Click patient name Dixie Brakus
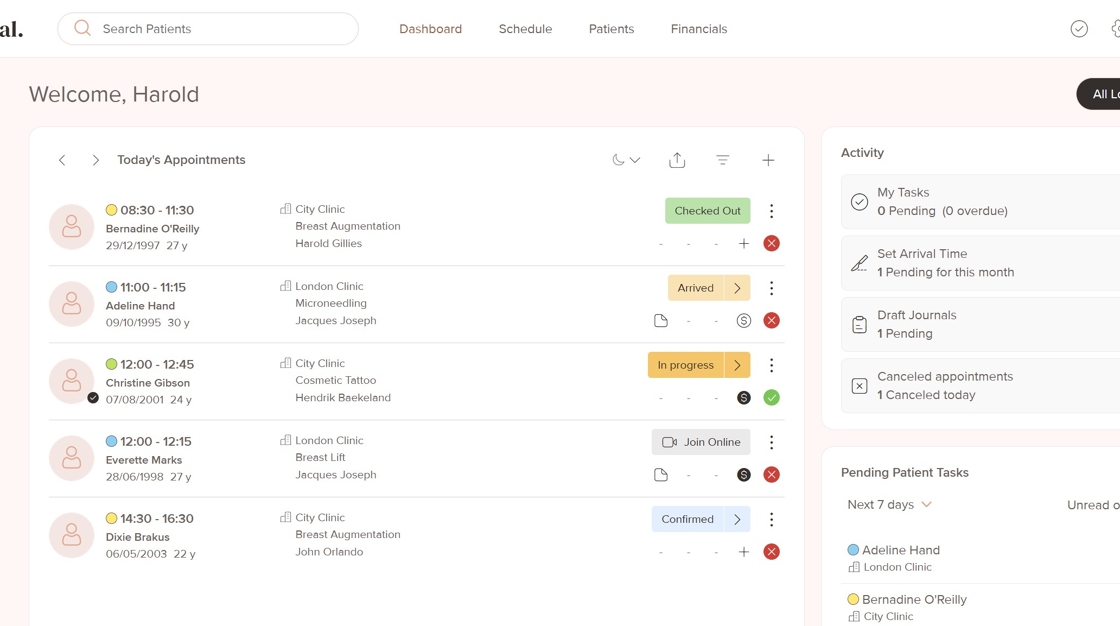The height and width of the screenshot is (626, 1120). 137,537
